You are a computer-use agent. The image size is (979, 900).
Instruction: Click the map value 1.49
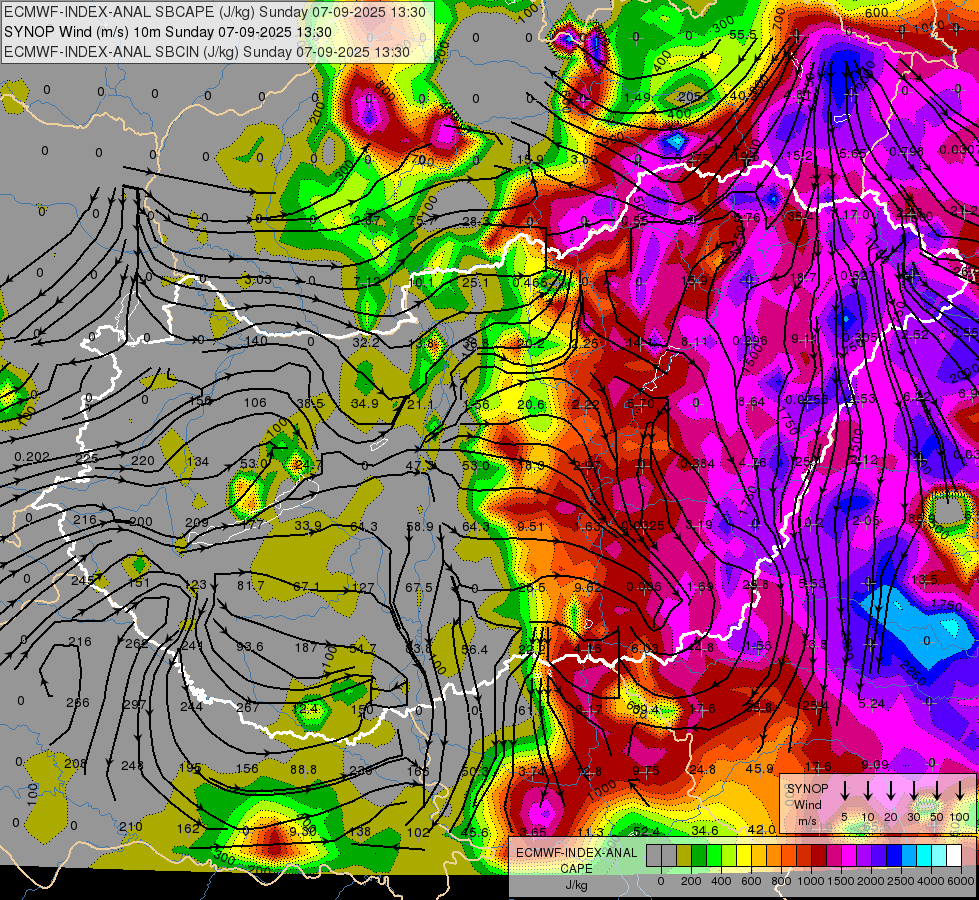637,97
